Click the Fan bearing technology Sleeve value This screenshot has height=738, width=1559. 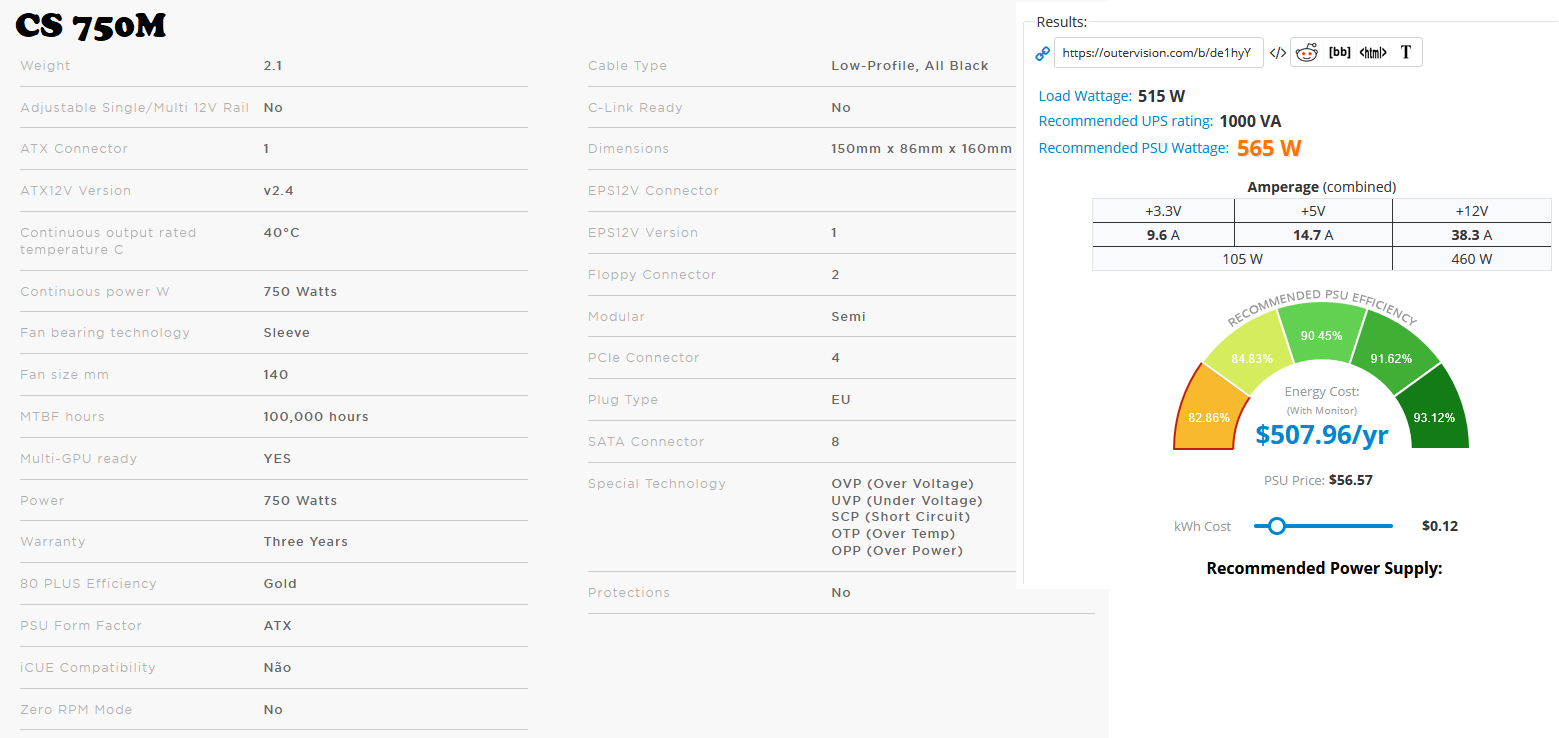[x=287, y=332]
